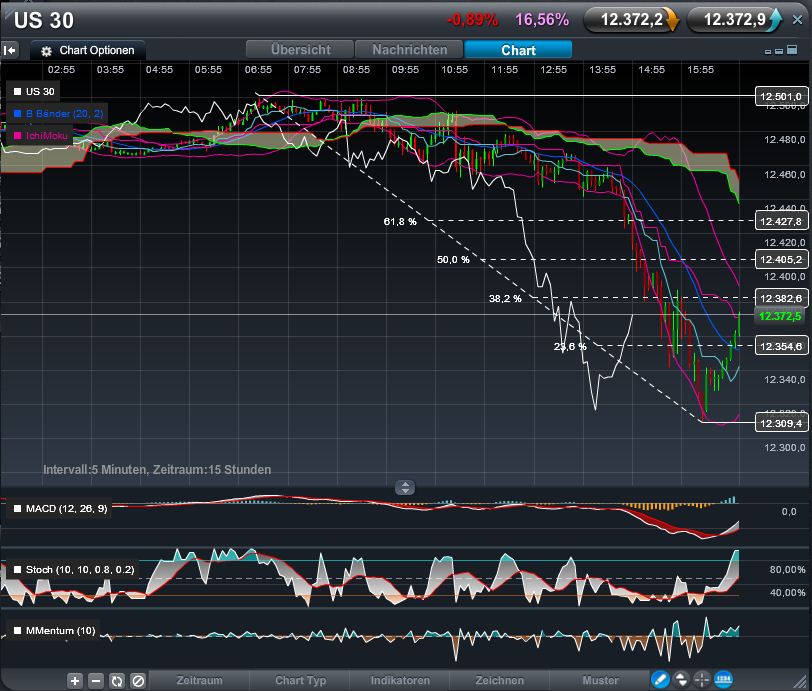Click the Intervall:5 Minuten info text

[x=157, y=470]
